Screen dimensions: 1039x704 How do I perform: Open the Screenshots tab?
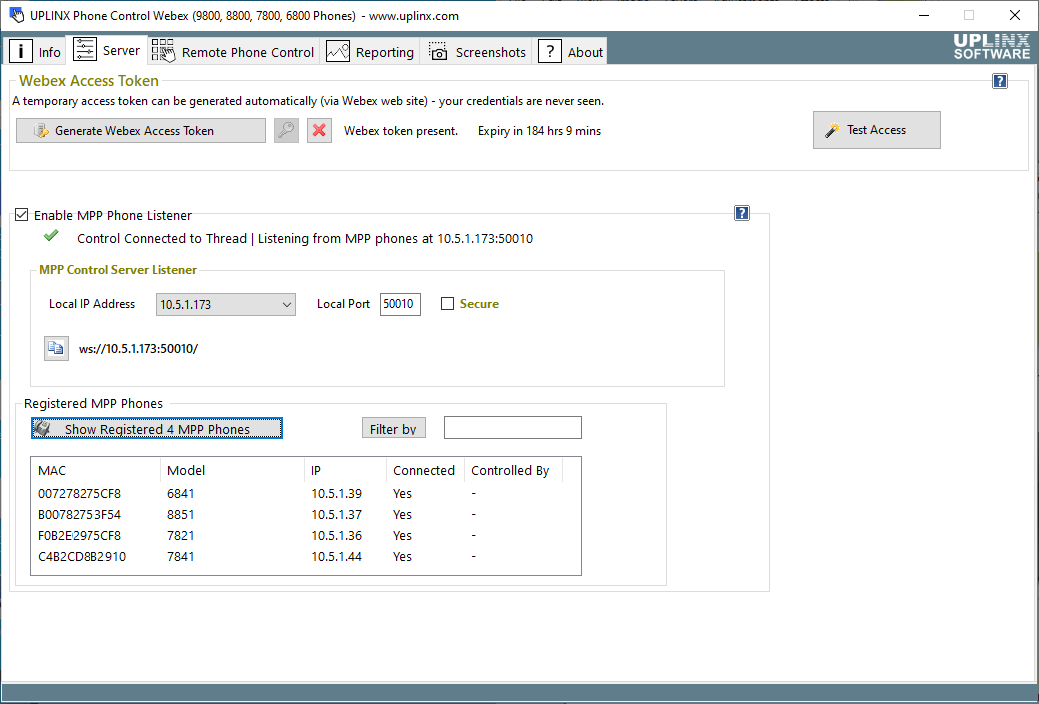coord(476,51)
